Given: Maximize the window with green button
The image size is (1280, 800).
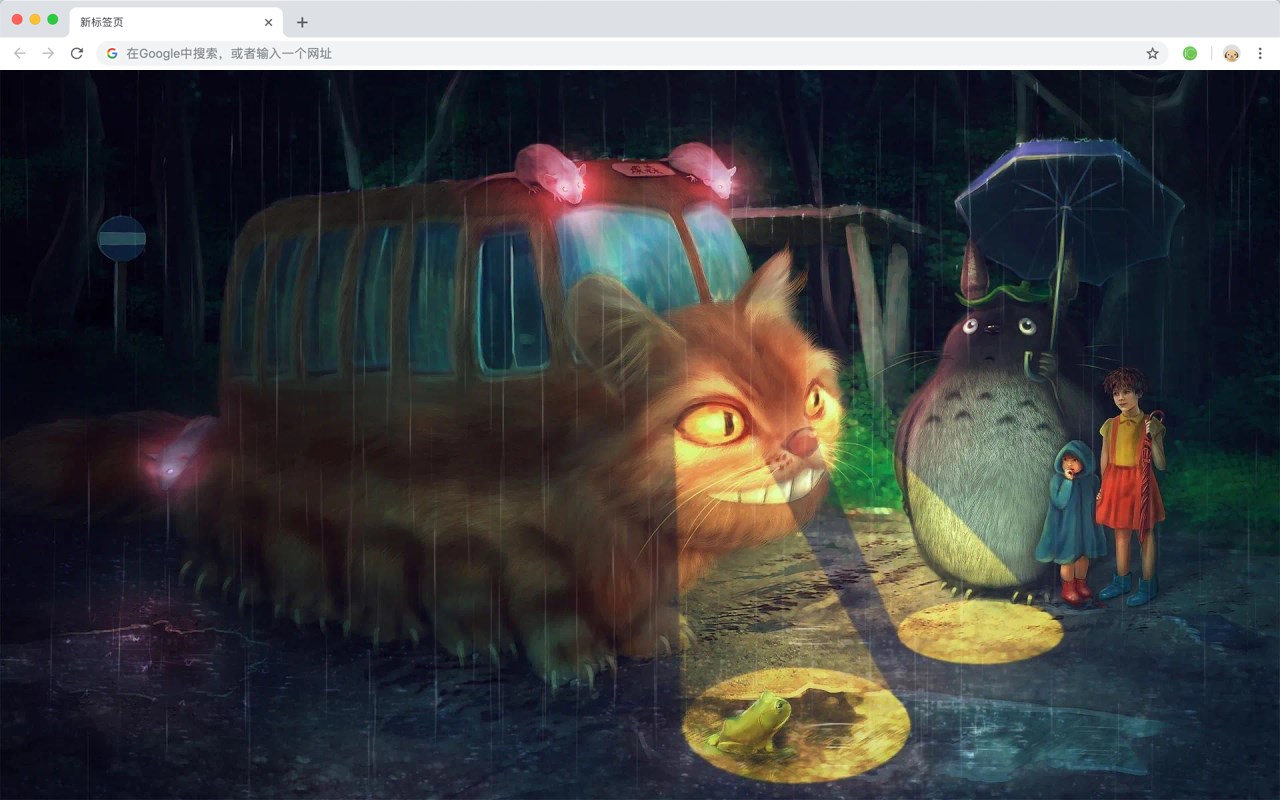Looking at the screenshot, I should tap(53, 19).
